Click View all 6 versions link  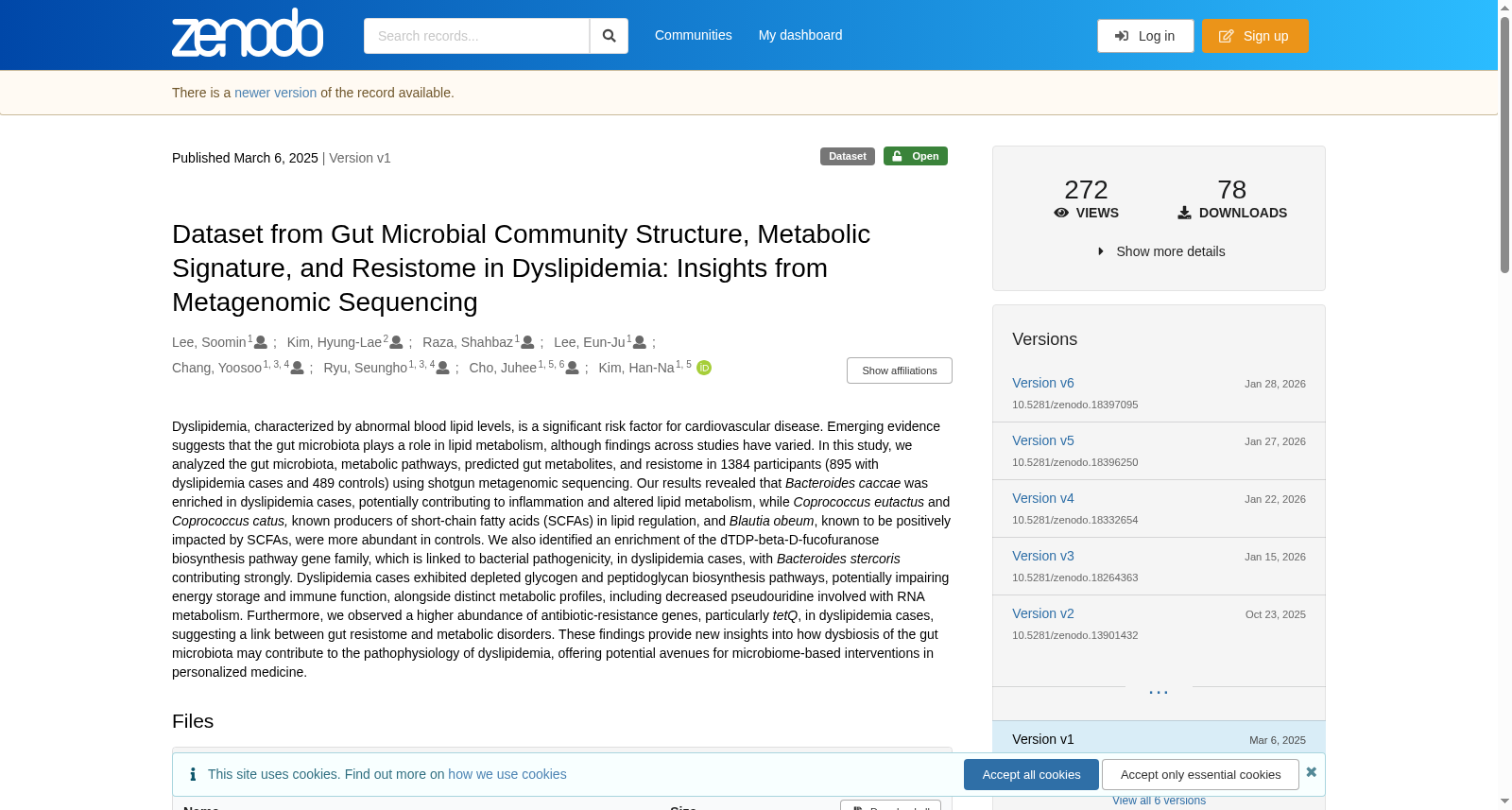[1159, 801]
